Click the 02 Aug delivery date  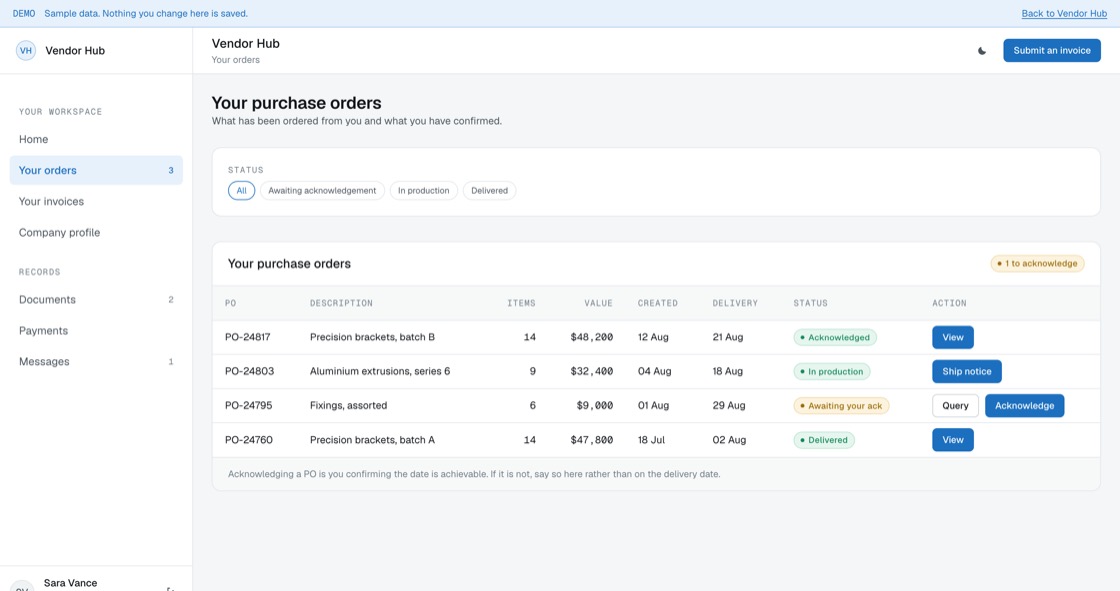point(729,440)
